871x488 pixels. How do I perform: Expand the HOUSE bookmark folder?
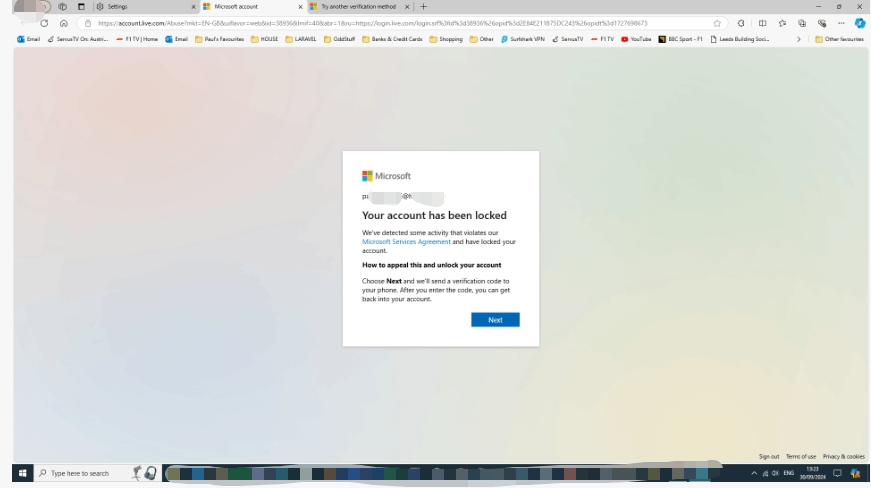click(x=264, y=39)
